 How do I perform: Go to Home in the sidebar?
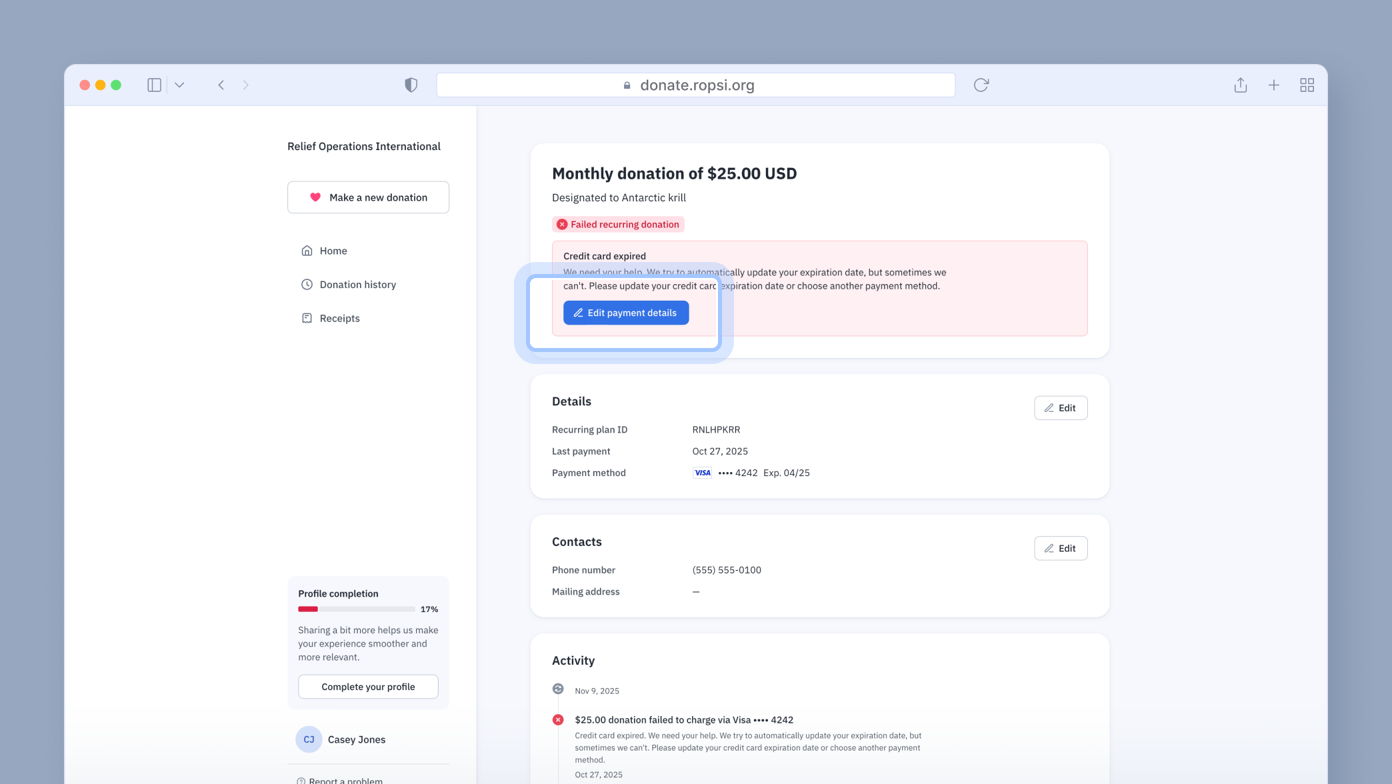333,251
